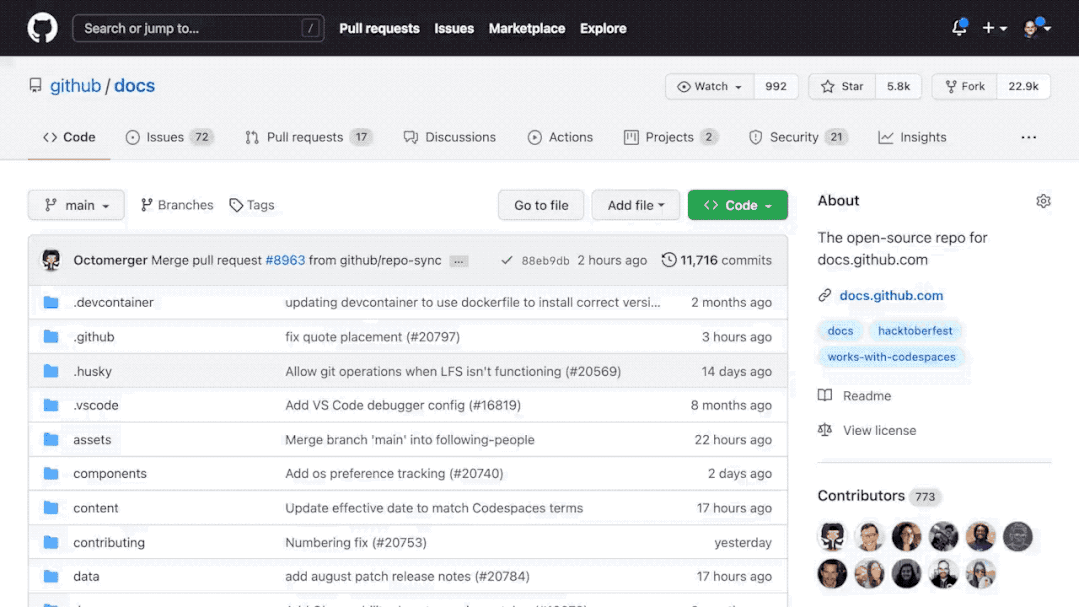Open the .husky folder
Screen dimensions: 1079x607
[92, 371]
